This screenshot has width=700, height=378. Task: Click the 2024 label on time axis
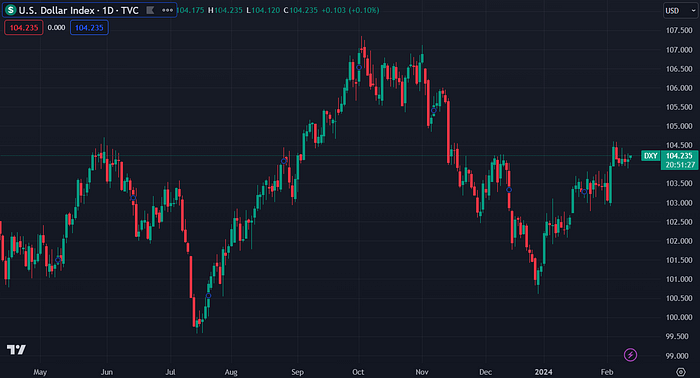544,372
